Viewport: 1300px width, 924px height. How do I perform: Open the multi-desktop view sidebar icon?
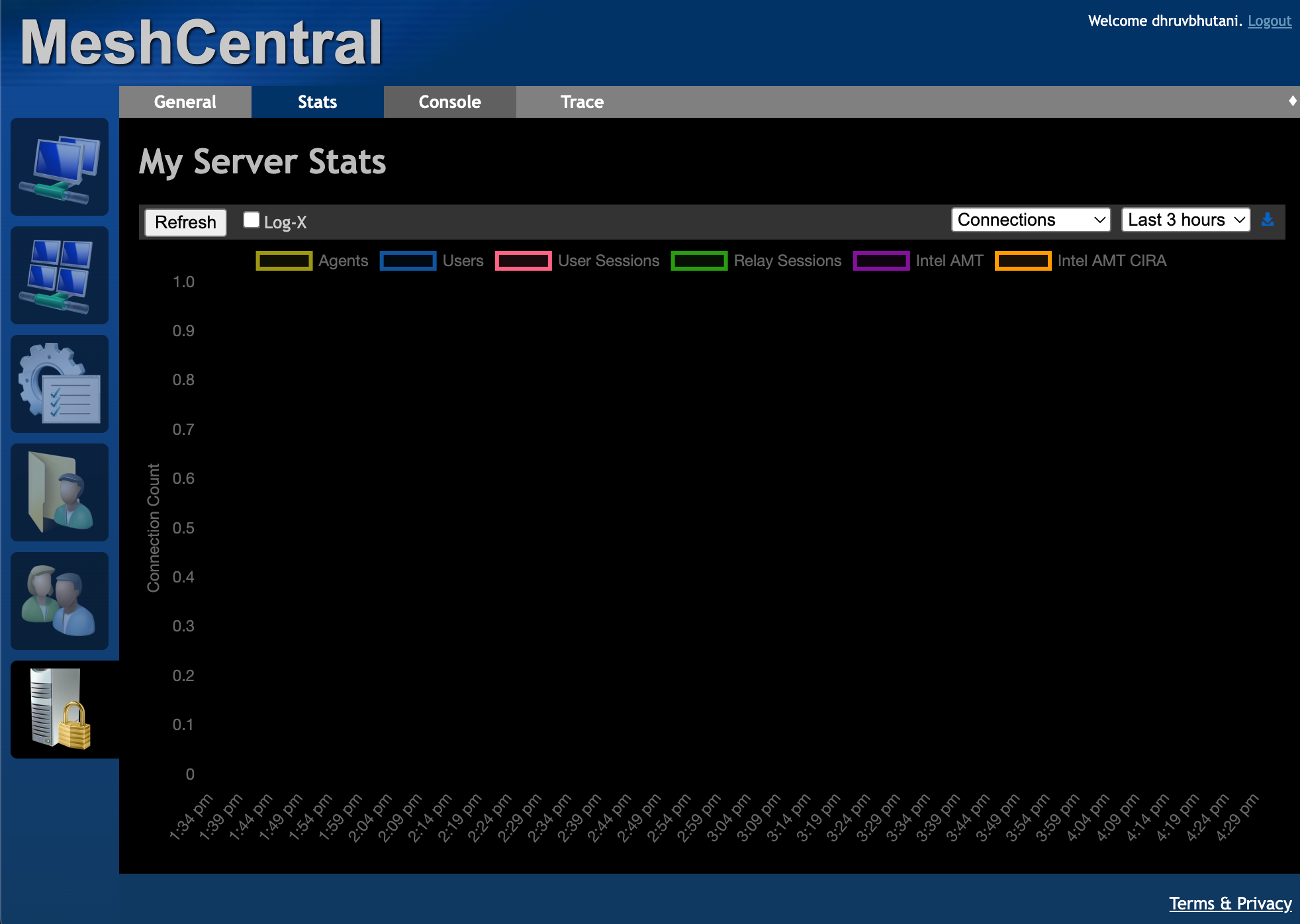[x=60, y=275]
